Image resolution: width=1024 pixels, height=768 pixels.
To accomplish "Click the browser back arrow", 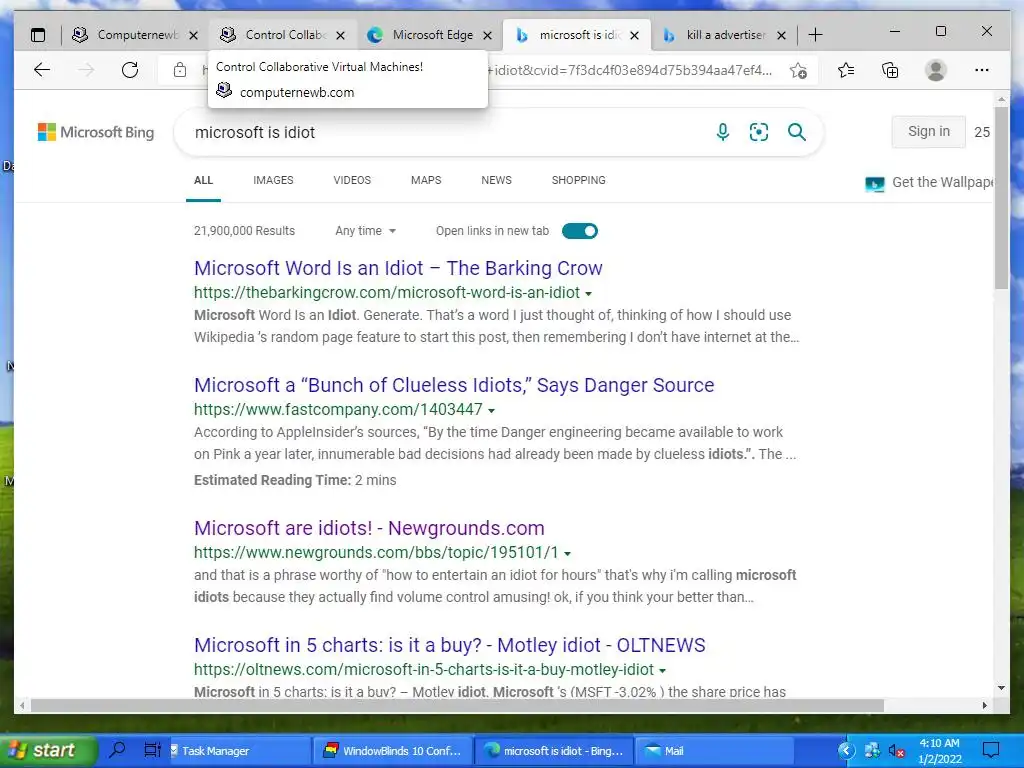I will pyautogui.click(x=42, y=70).
